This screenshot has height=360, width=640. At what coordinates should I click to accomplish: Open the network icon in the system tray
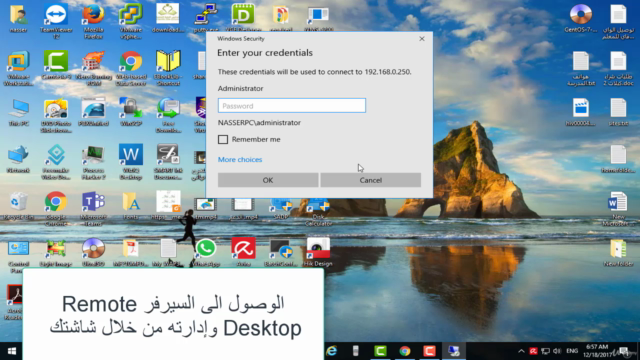545,351
